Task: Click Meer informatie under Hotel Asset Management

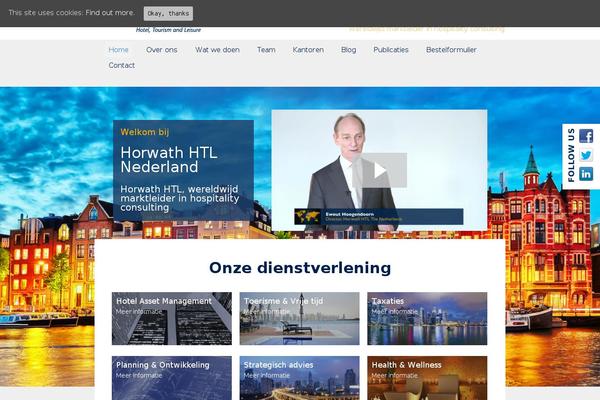Action: pyautogui.click(x=139, y=312)
